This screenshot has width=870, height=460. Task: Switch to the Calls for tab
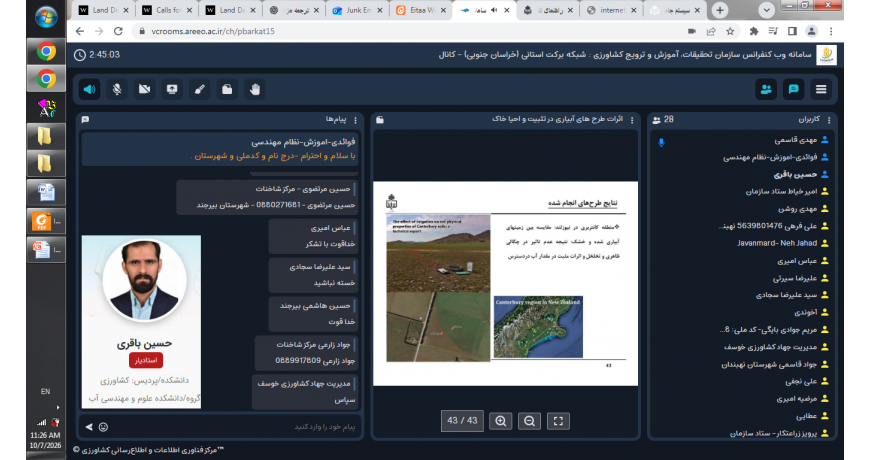[x=167, y=10]
